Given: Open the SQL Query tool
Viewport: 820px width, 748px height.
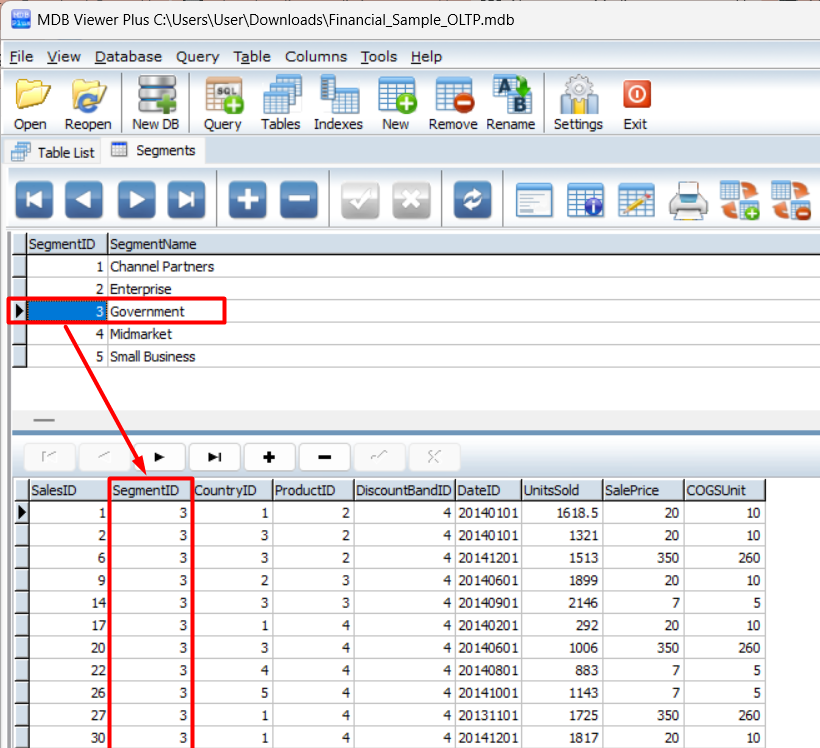Looking at the screenshot, I should [223, 103].
